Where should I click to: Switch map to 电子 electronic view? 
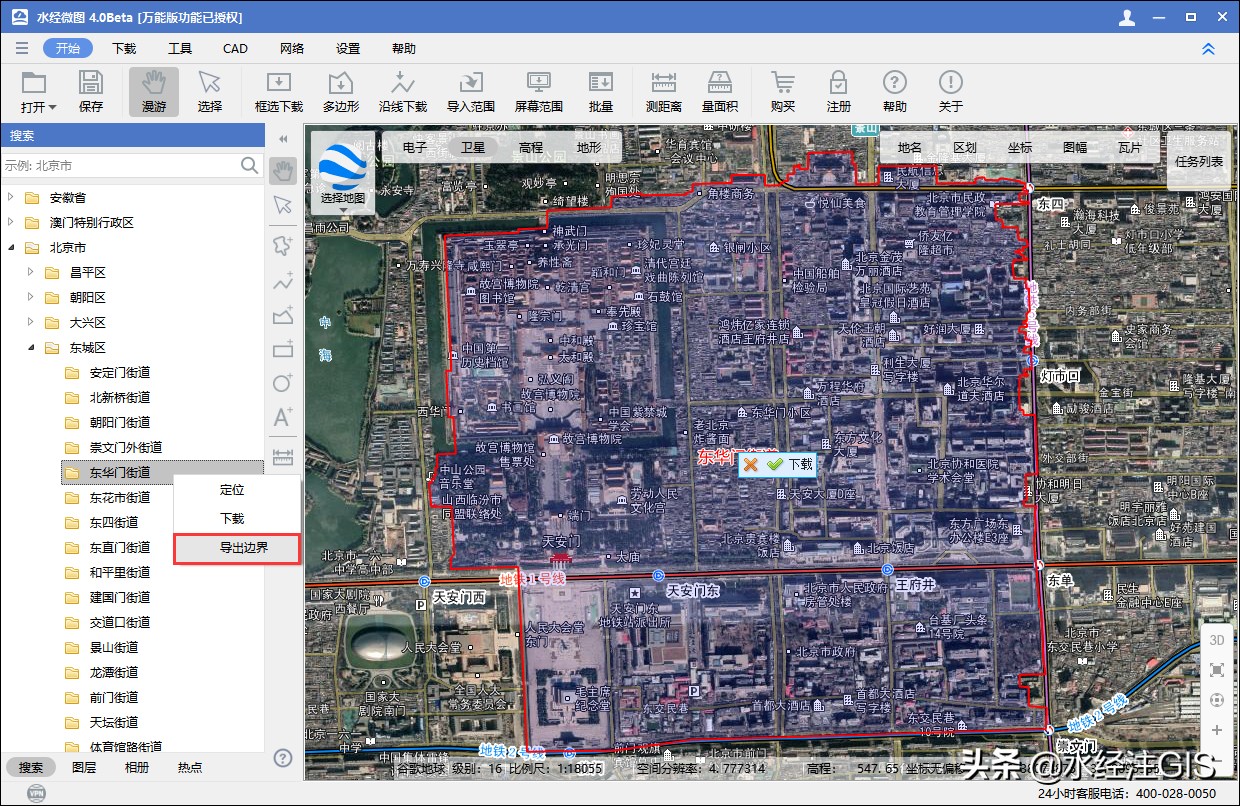pyautogui.click(x=415, y=147)
